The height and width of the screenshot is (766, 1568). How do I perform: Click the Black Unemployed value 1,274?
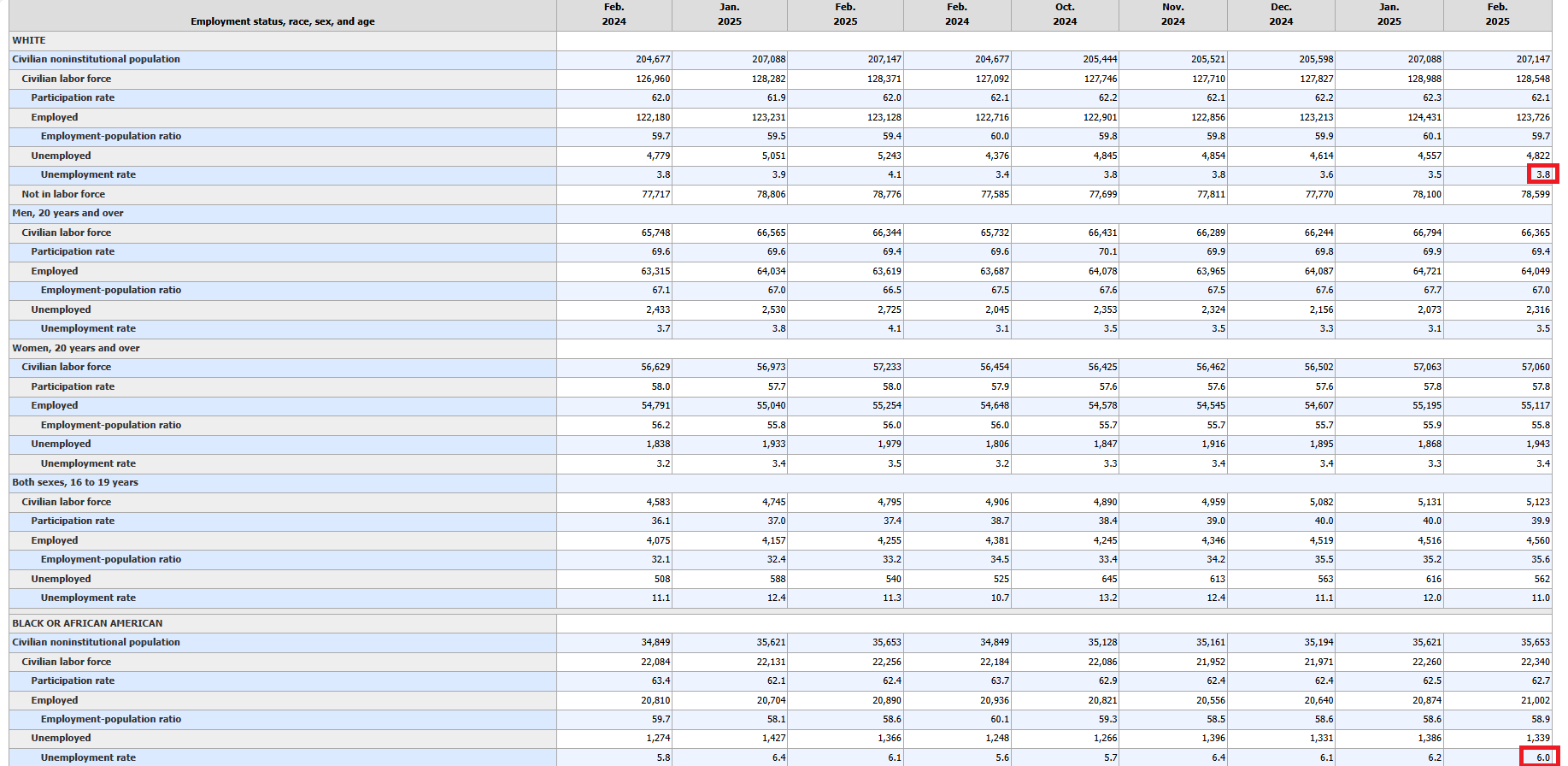coord(658,738)
